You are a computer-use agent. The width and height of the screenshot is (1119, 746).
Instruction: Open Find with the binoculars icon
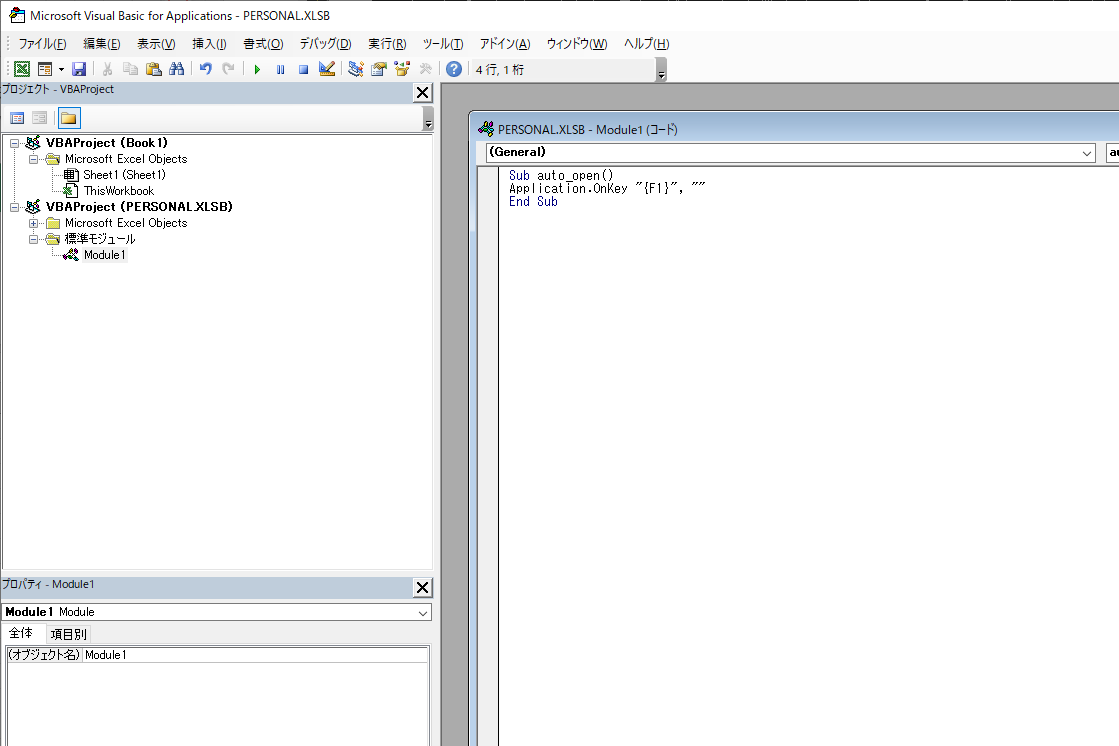coord(176,69)
